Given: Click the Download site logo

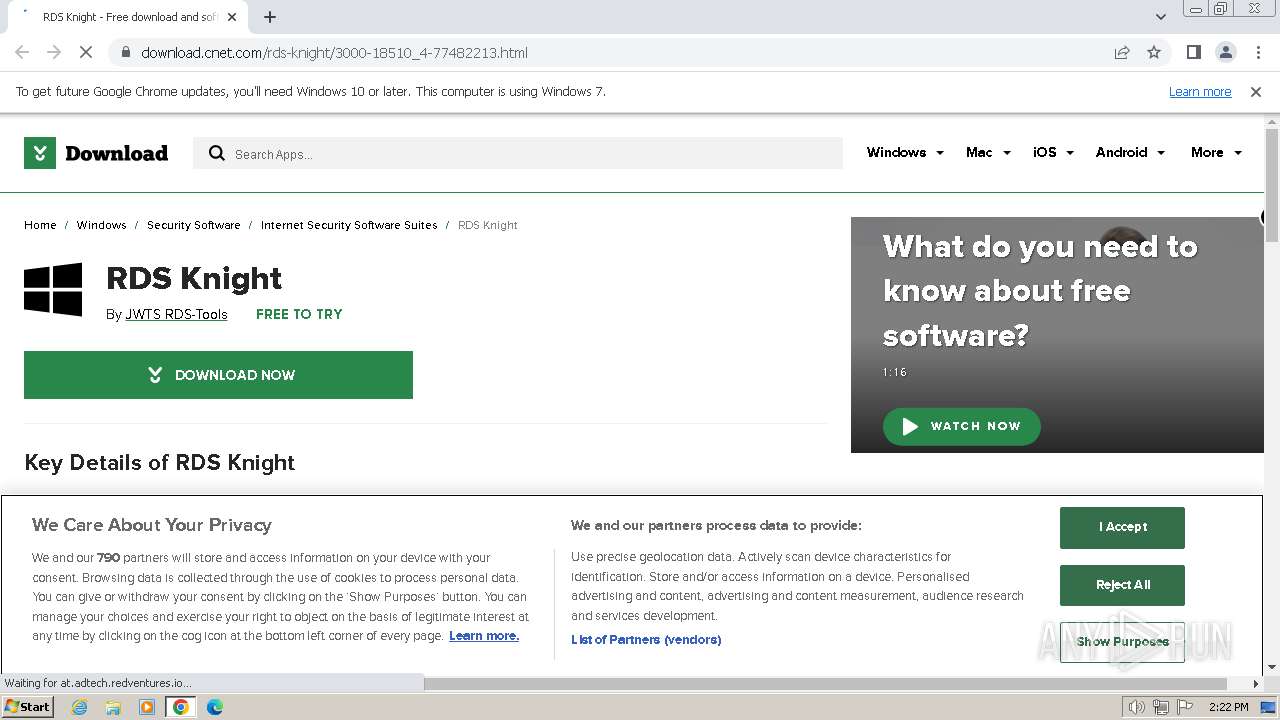Looking at the screenshot, I should tap(96, 153).
